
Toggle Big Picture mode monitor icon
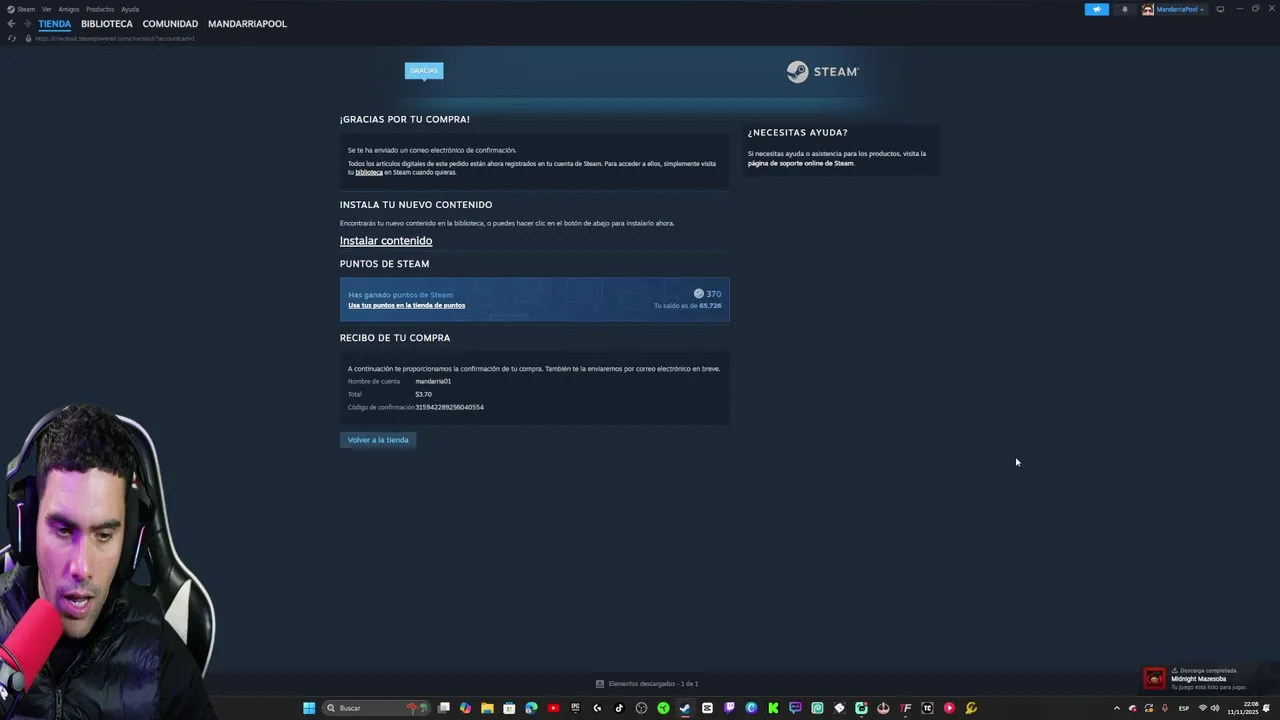[x=1220, y=9]
